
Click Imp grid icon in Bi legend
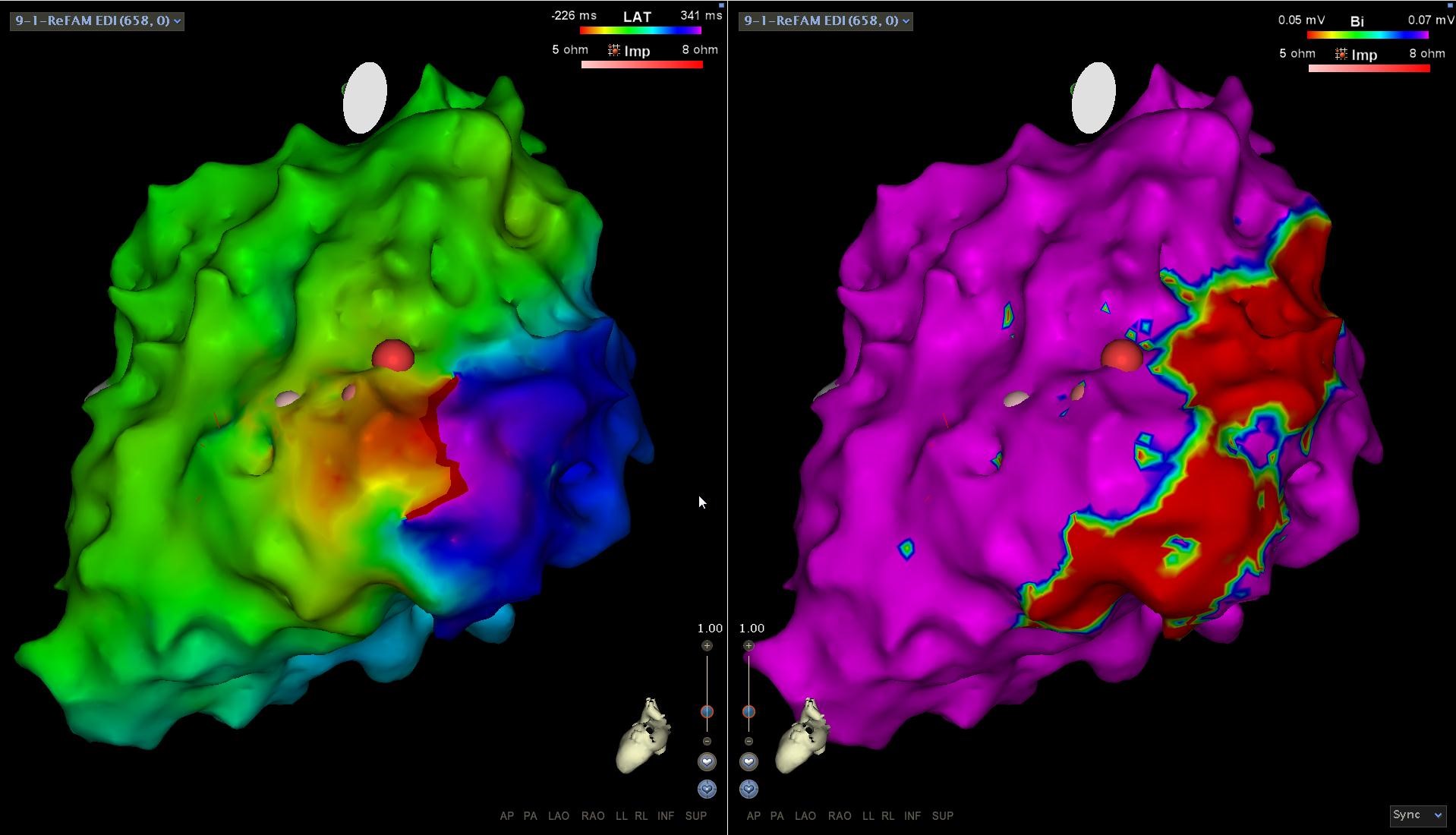click(x=1341, y=55)
